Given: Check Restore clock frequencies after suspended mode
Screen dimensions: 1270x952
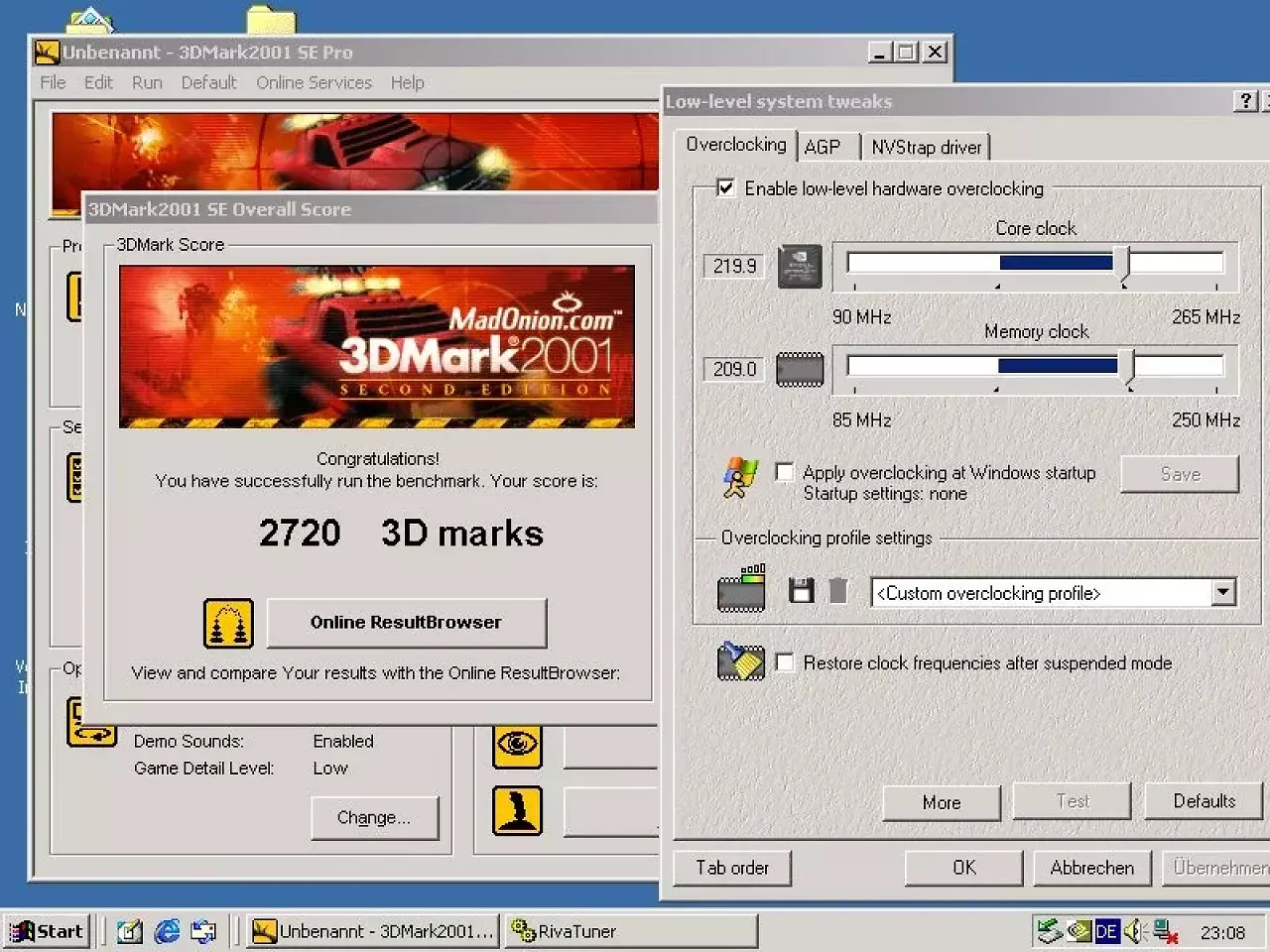Looking at the screenshot, I should [785, 661].
